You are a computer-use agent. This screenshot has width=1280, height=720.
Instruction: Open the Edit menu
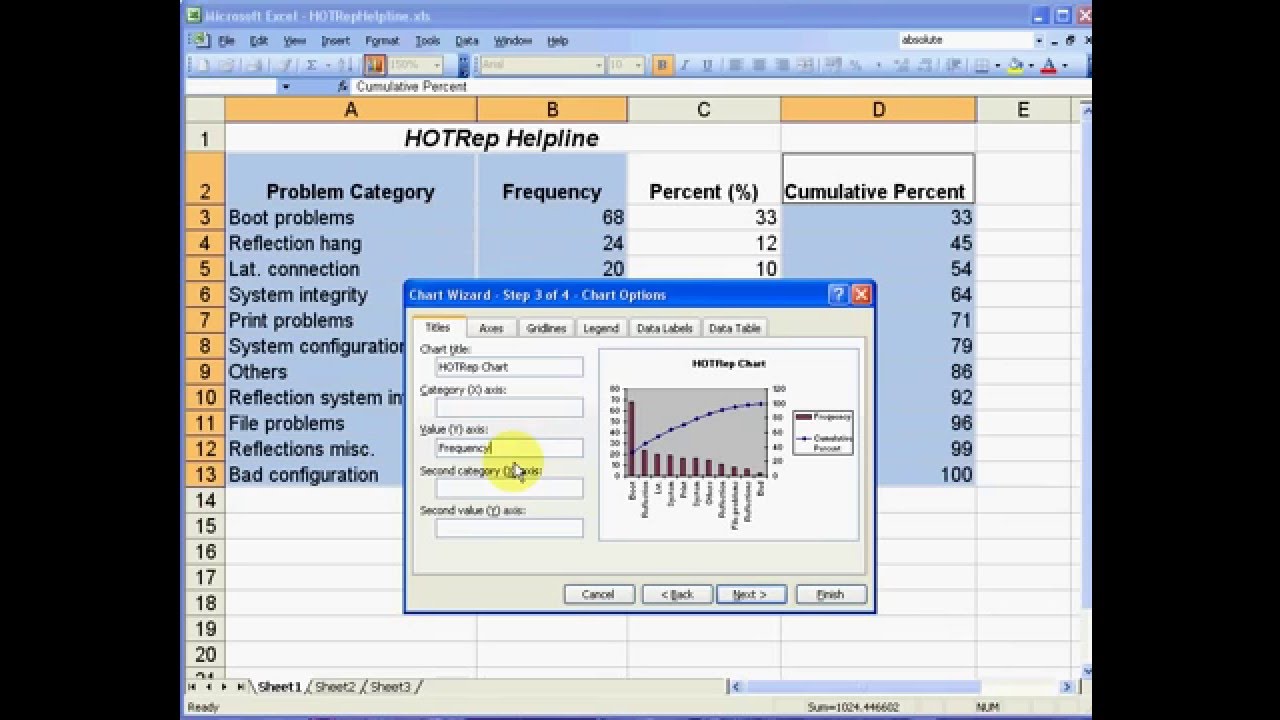[259, 41]
